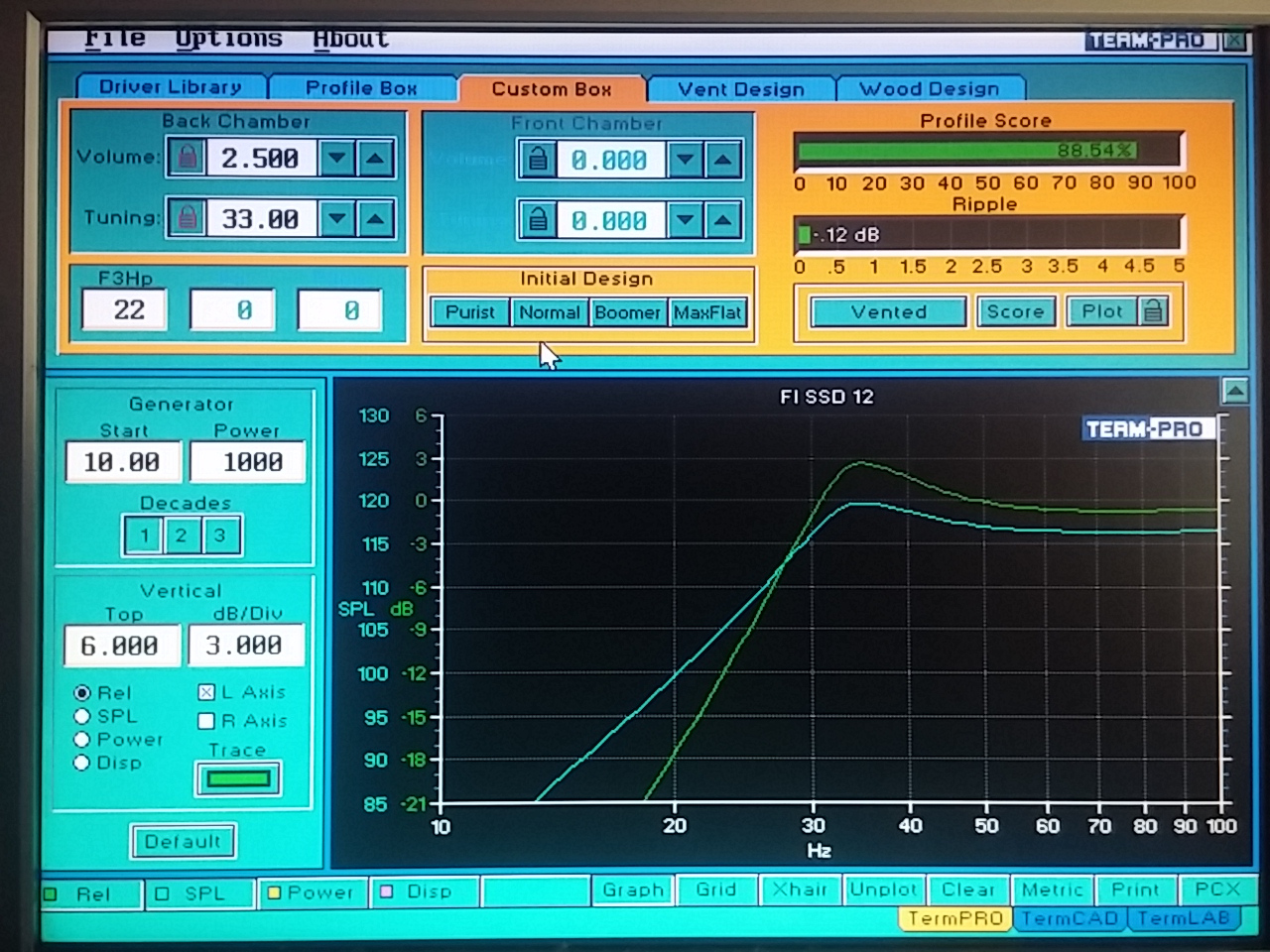Increase Front Chamber second value up arrow
The image size is (1270, 952).
[723, 220]
